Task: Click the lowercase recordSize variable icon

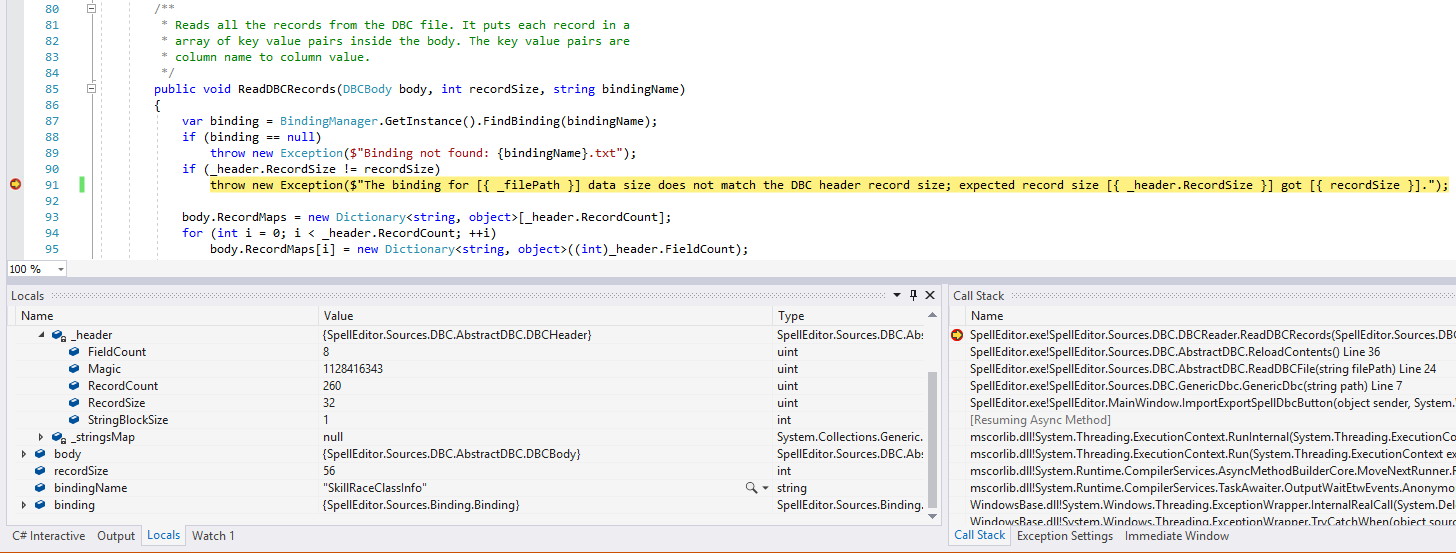Action: [x=41, y=471]
